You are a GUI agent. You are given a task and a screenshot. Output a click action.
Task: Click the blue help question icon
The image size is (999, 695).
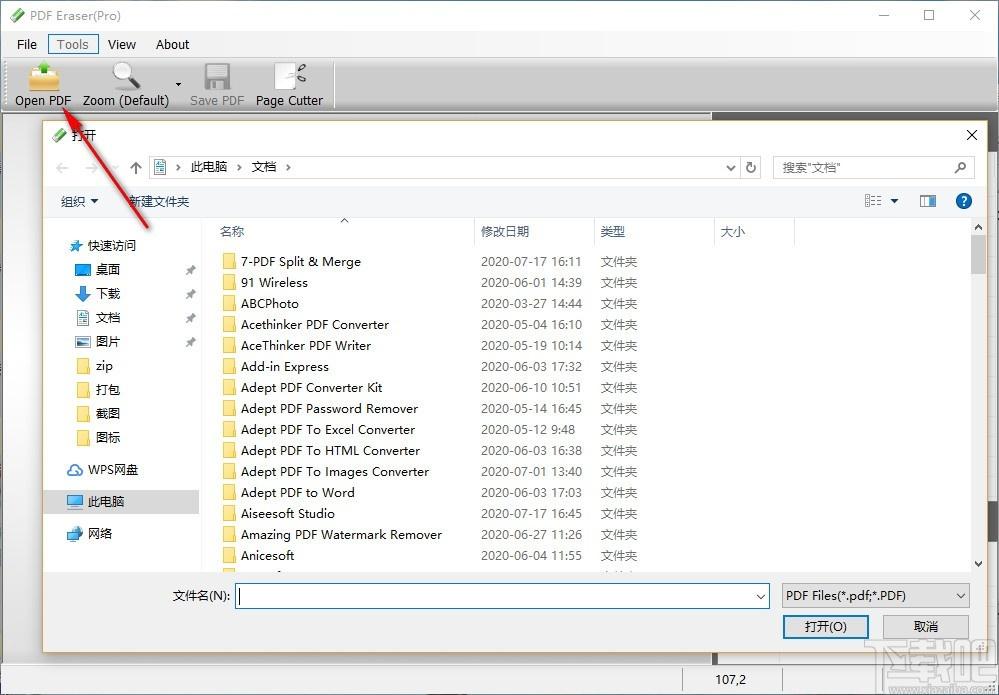(964, 201)
